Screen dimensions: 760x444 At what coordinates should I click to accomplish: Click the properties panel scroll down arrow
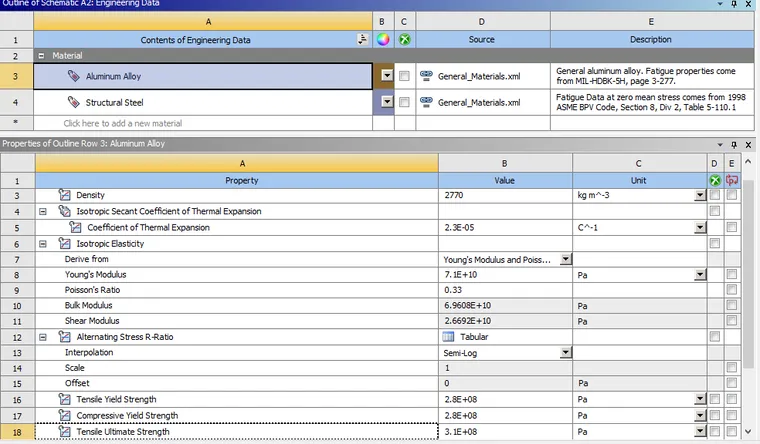point(748,431)
